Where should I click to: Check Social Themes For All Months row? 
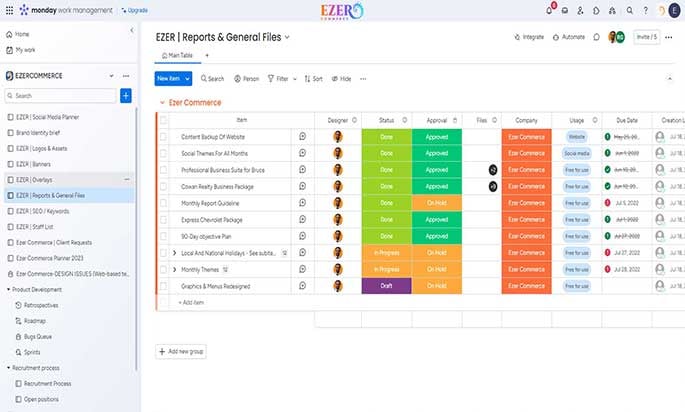[163, 153]
